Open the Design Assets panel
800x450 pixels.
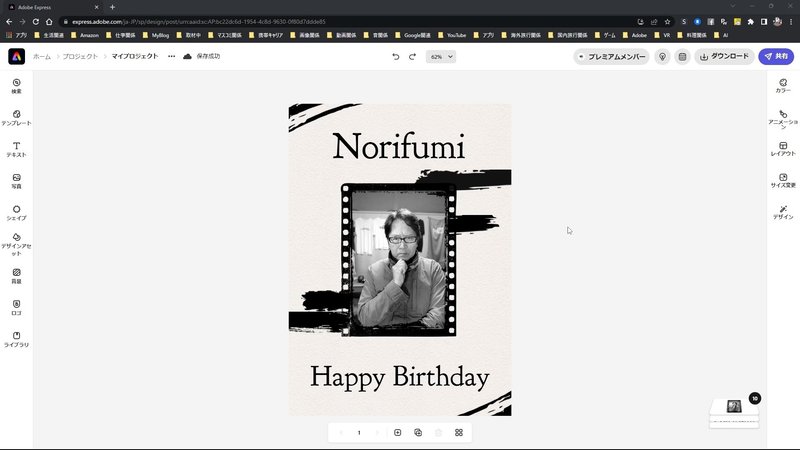[x=16, y=244]
